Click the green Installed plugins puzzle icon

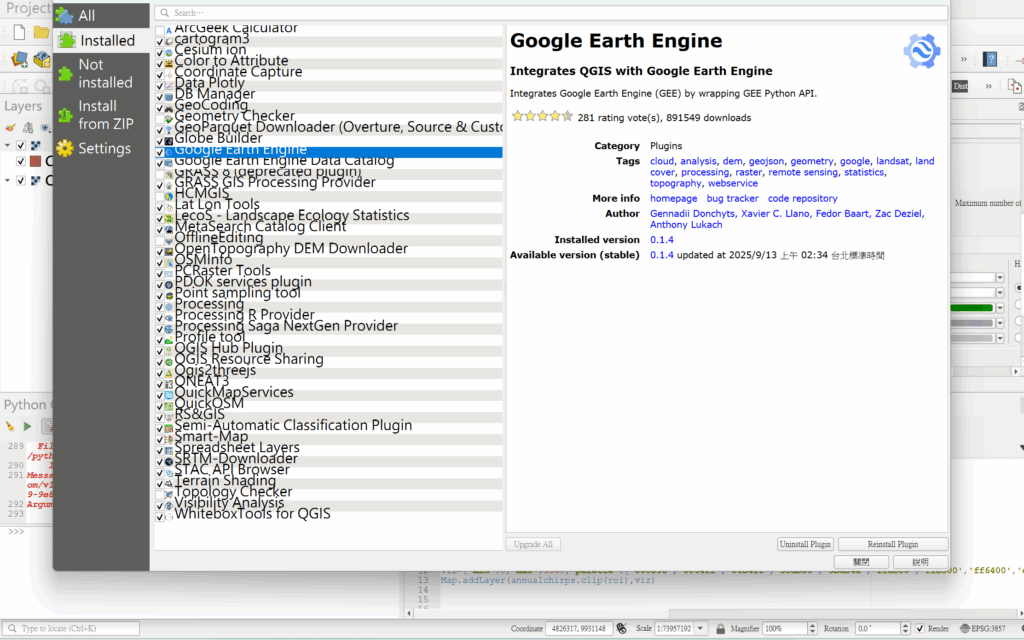tap(66, 41)
